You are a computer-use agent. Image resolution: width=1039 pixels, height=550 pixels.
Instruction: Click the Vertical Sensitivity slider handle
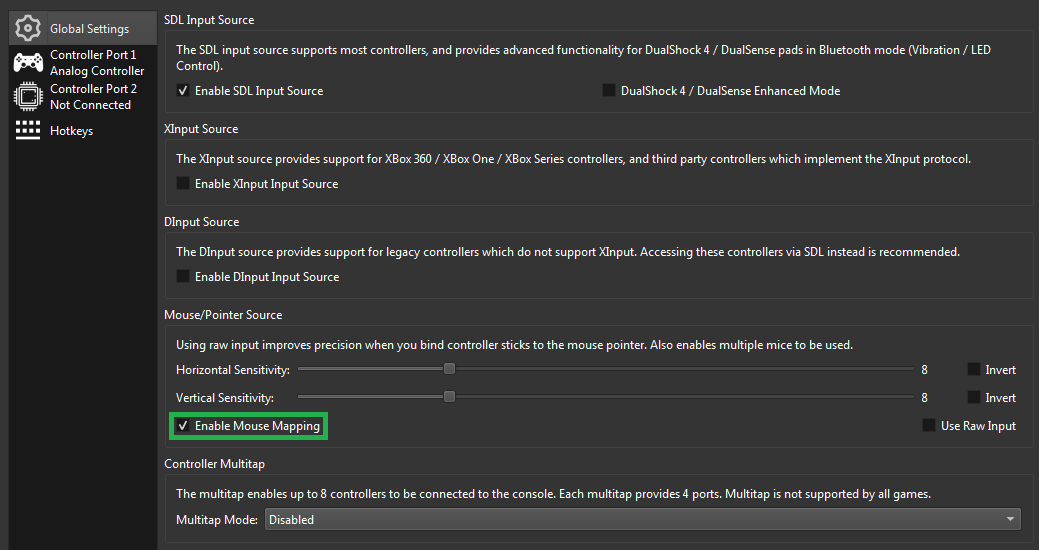tap(450, 397)
